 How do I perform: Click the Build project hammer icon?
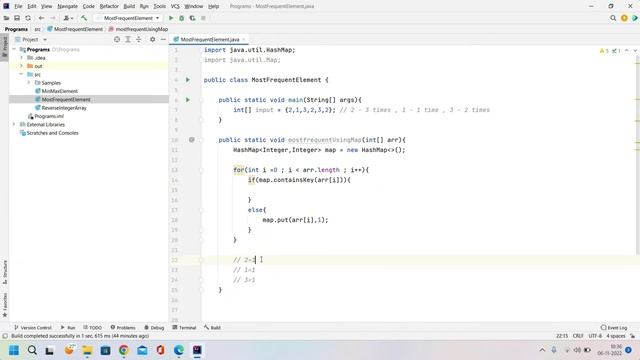coord(84,18)
